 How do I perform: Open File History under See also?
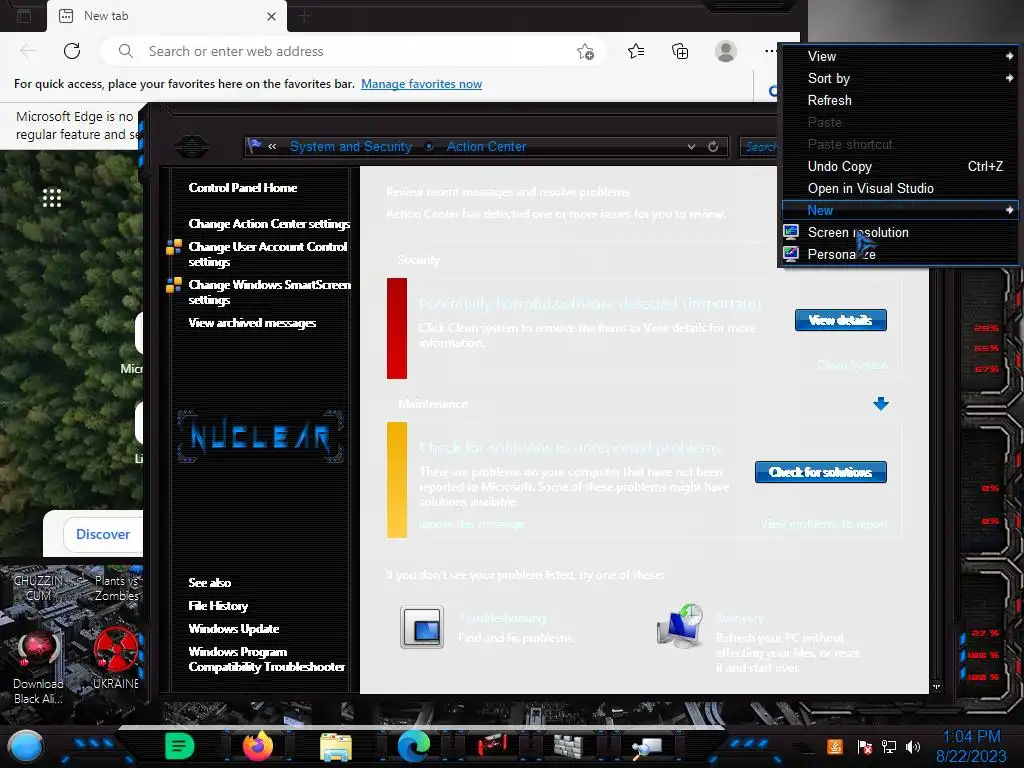click(218, 605)
